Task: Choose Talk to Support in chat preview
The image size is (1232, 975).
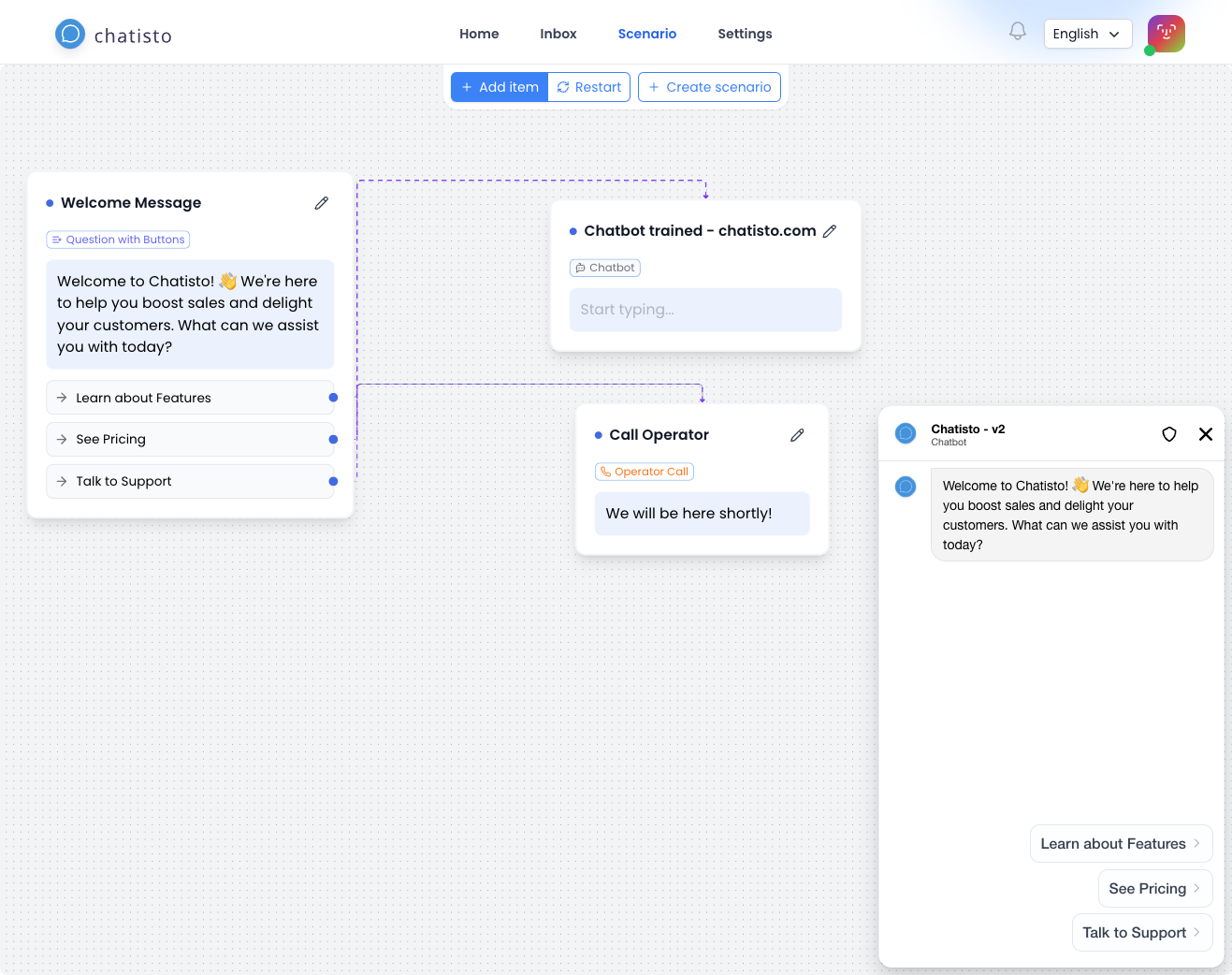Action: [1142, 933]
